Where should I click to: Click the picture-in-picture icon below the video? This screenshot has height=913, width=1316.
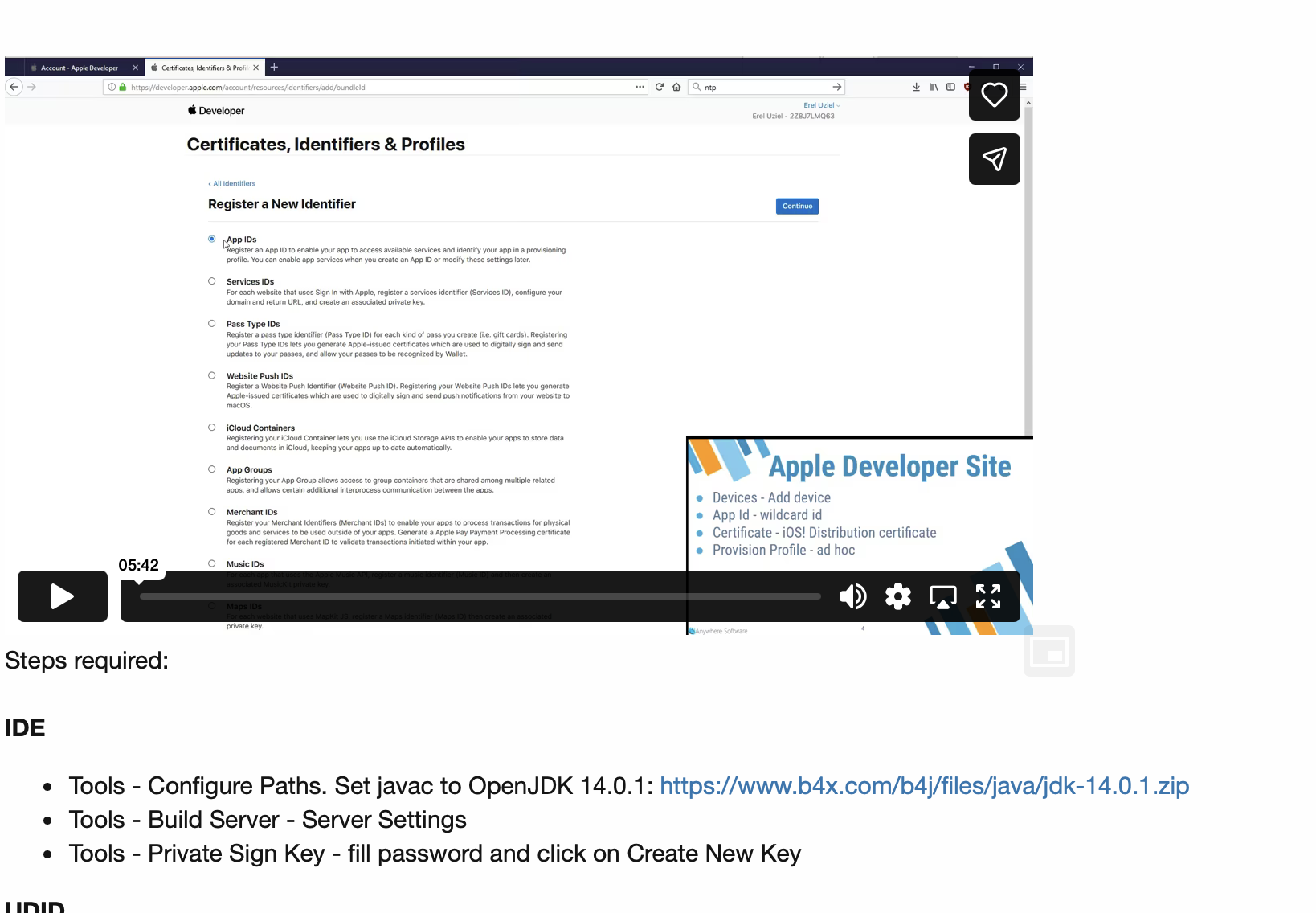pos(1049,651)
